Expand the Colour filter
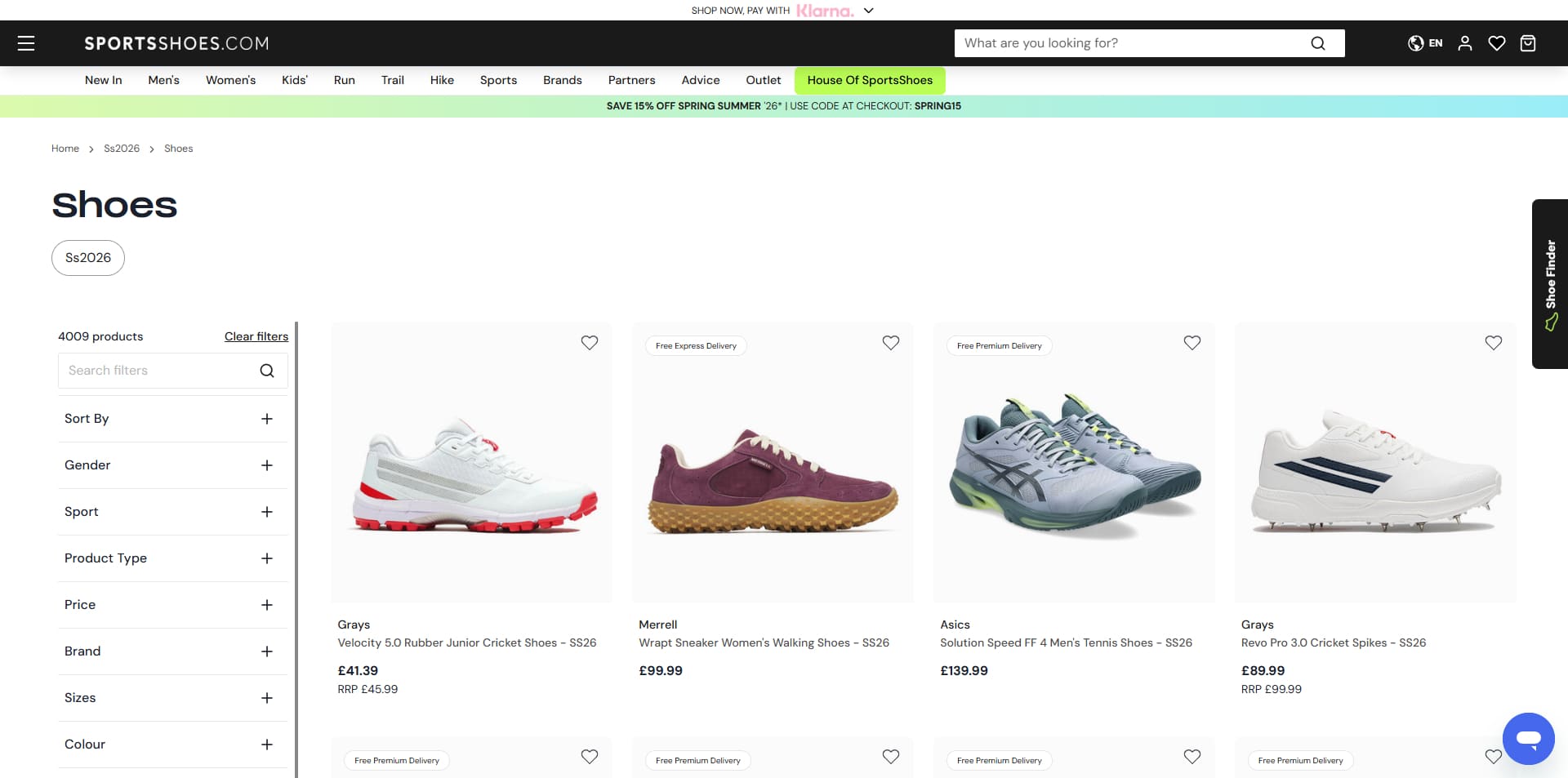 click(173, 745)
